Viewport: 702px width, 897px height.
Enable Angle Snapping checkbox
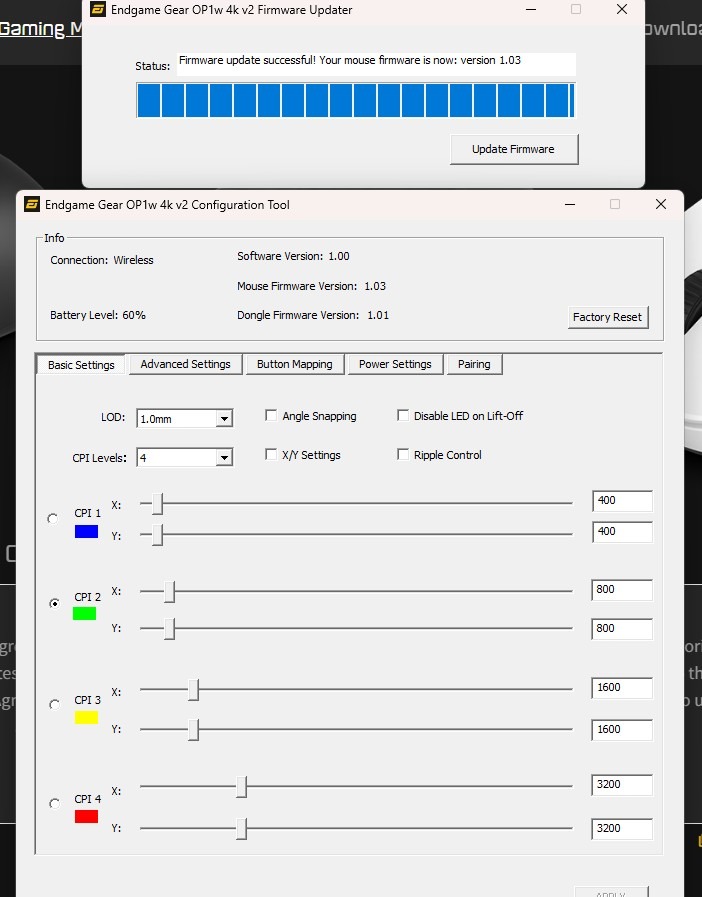click(271, 415)
